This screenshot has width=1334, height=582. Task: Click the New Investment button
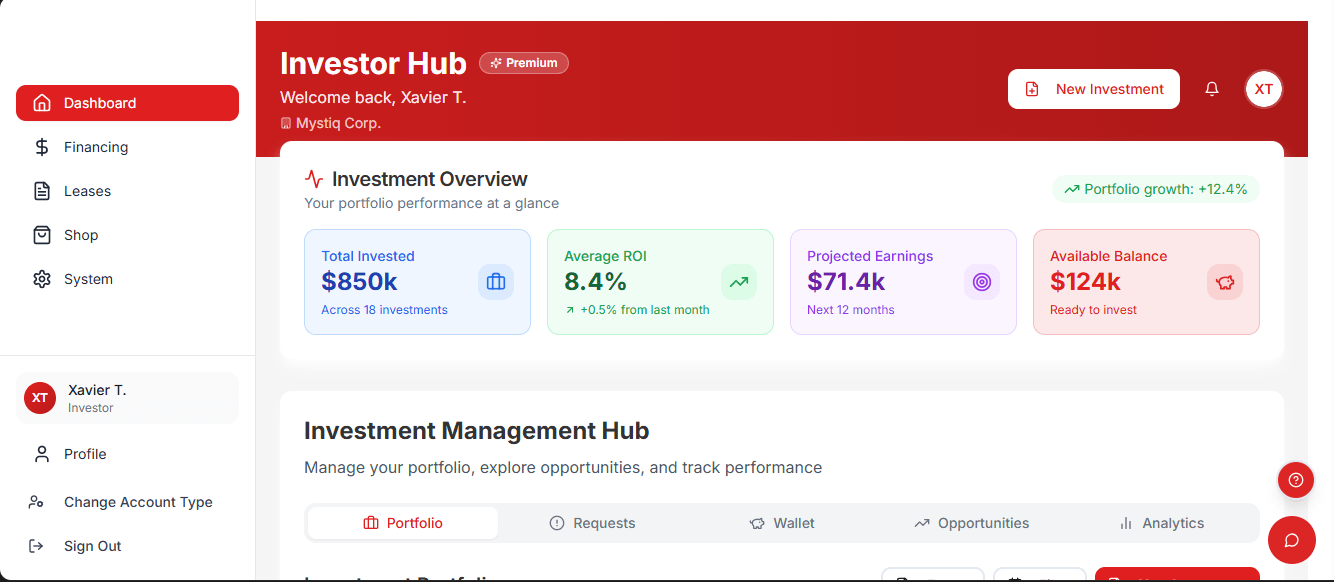coord(1094,89)
